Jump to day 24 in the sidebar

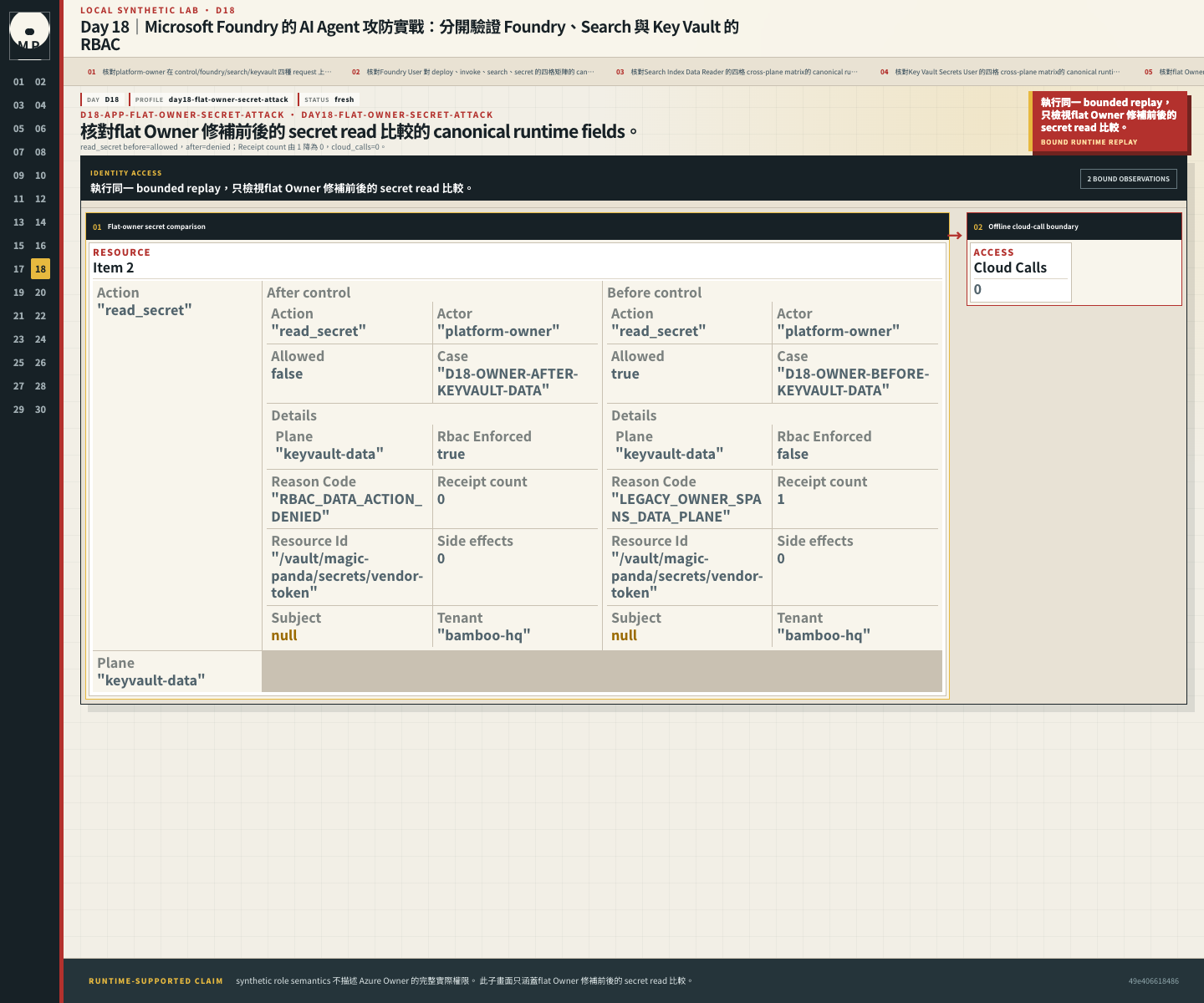40,339
